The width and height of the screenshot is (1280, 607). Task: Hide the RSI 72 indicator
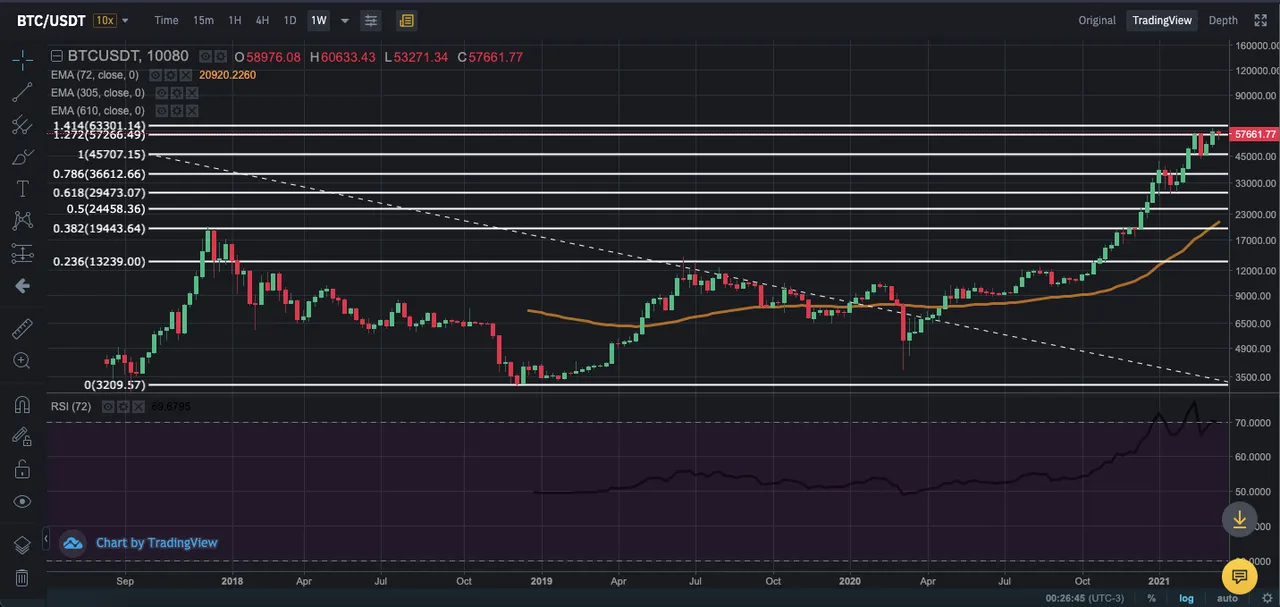tap(109, 407)
